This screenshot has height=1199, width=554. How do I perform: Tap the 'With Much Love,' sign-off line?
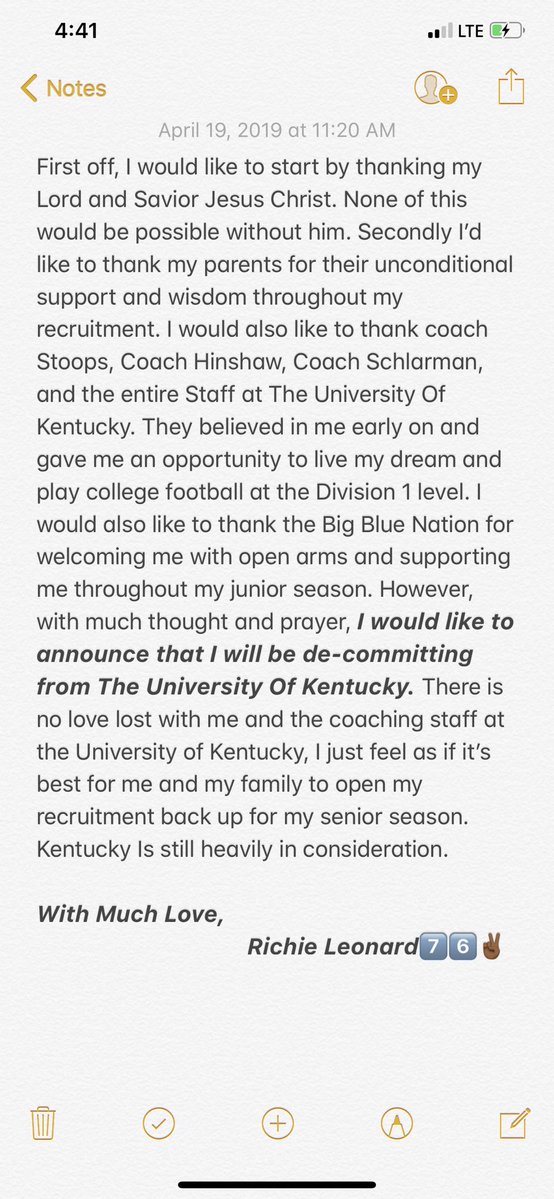pyautogui.click(x=131, y=913)
